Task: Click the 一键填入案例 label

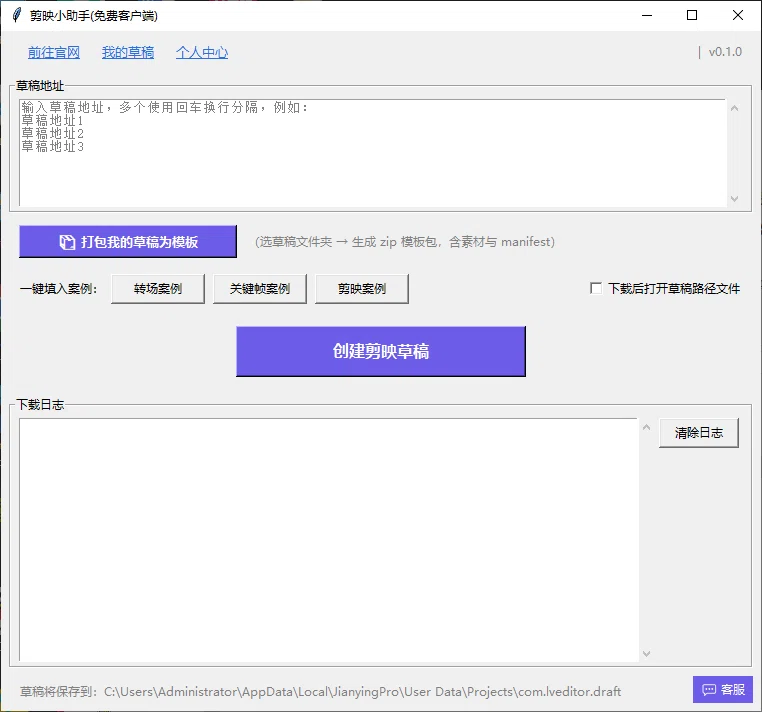Action: pyautogui.click(x=58, y=289)
